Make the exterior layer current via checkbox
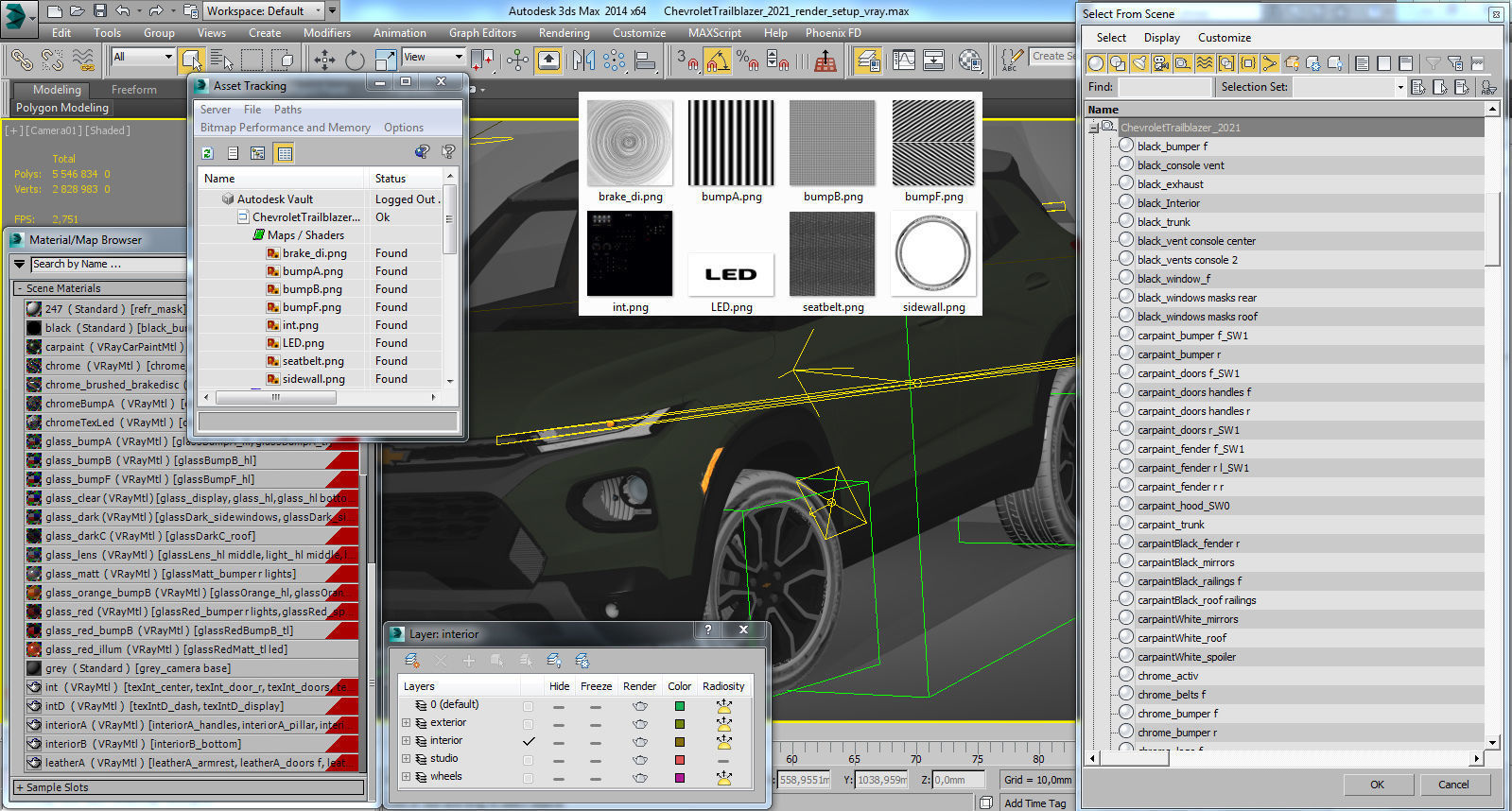 [528, 724]
